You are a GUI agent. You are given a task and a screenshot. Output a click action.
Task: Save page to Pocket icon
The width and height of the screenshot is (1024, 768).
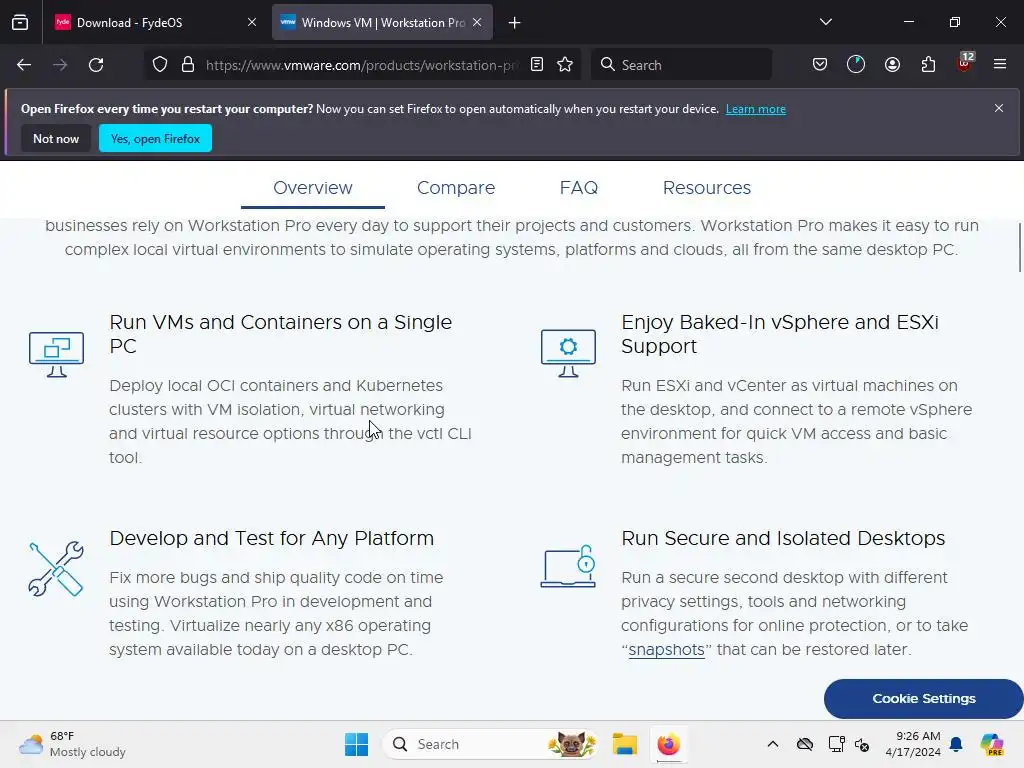coord(820,65)
